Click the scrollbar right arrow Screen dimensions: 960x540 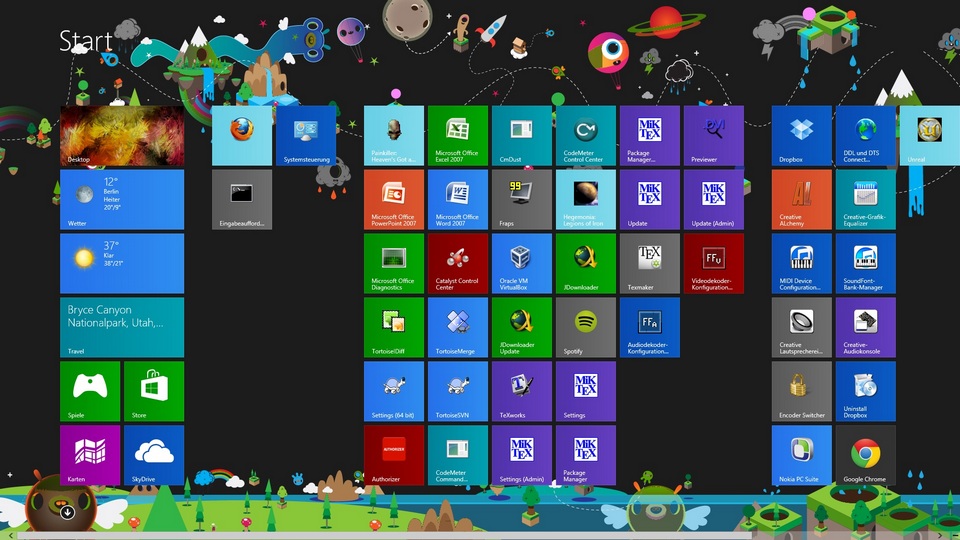tap(941, 536)
